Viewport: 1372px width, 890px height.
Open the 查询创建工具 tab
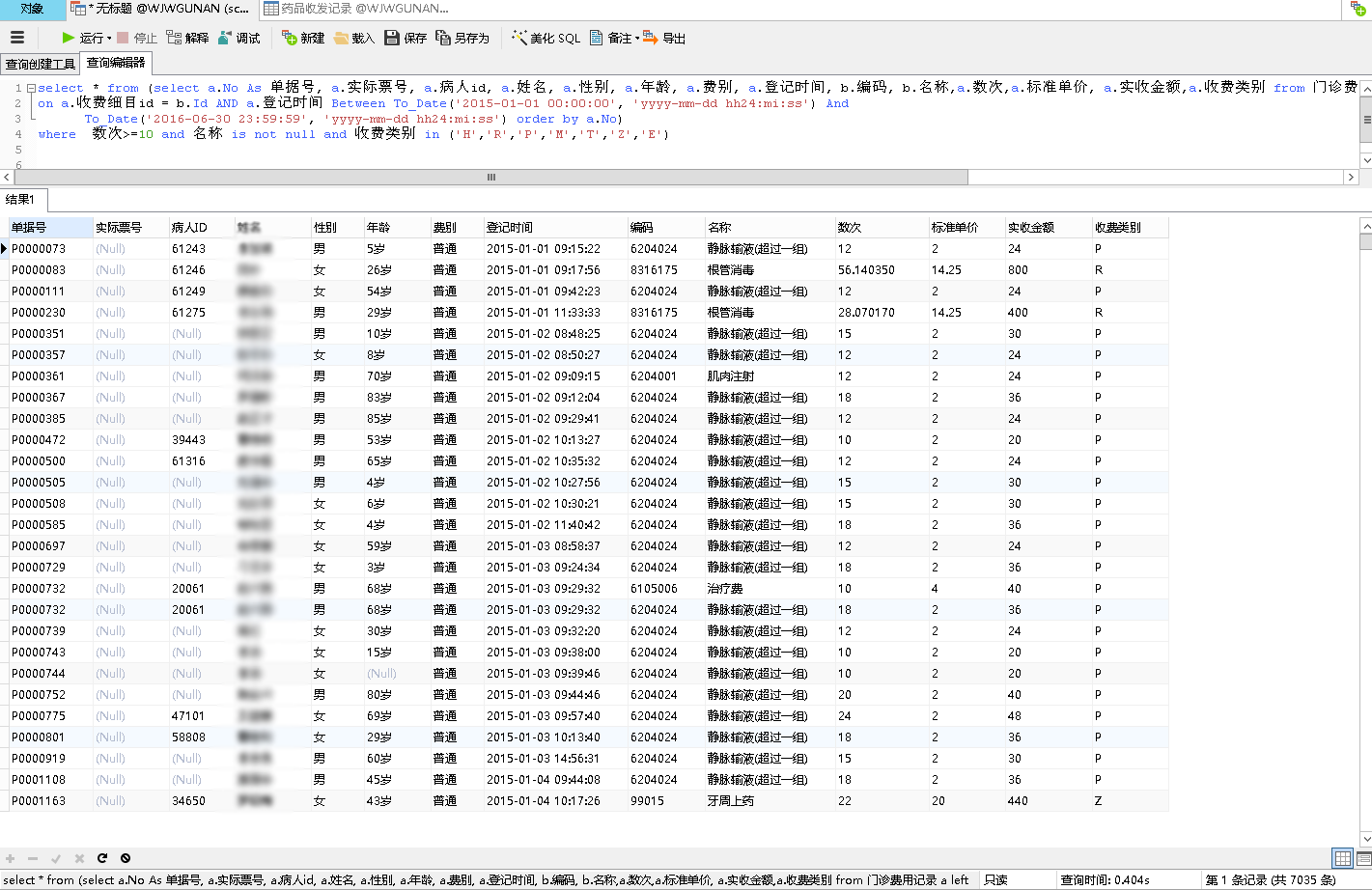[41, 64]
